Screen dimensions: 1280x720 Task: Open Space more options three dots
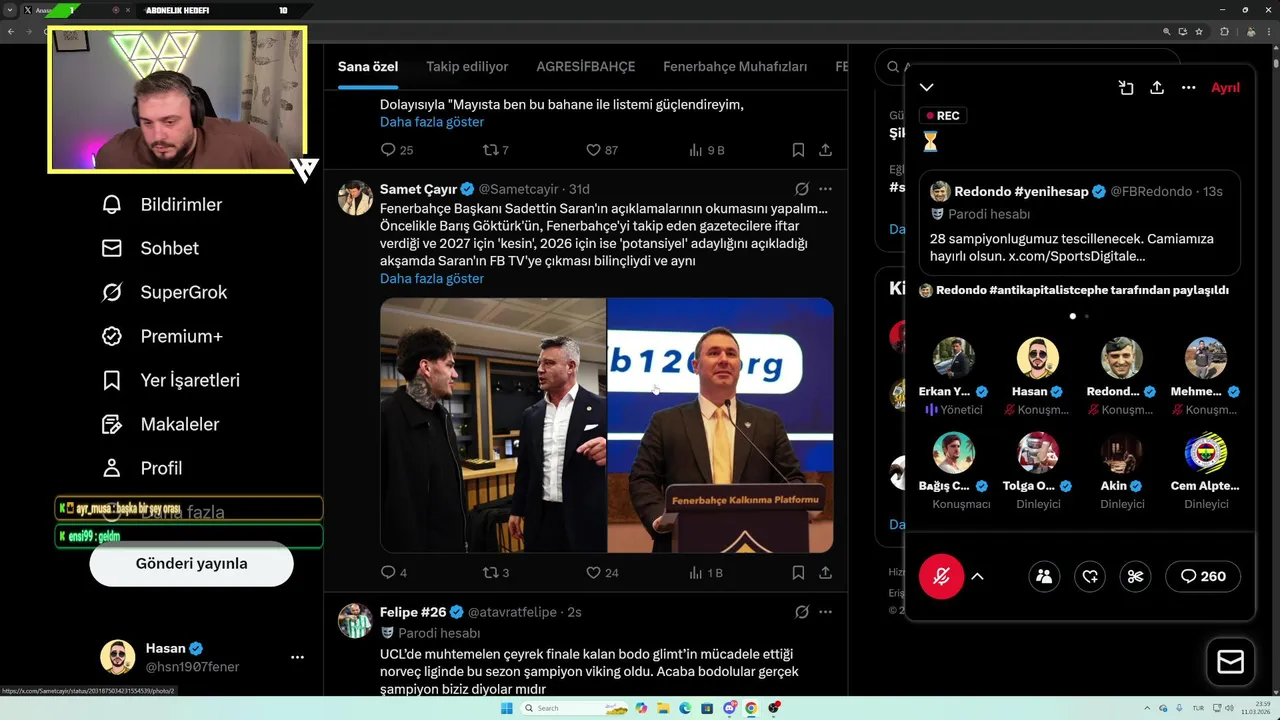tap(1188, 88)
